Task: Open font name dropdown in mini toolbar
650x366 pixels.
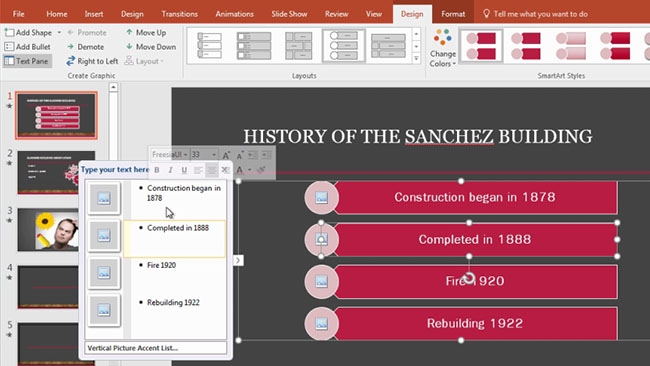Action: [185, 155]
